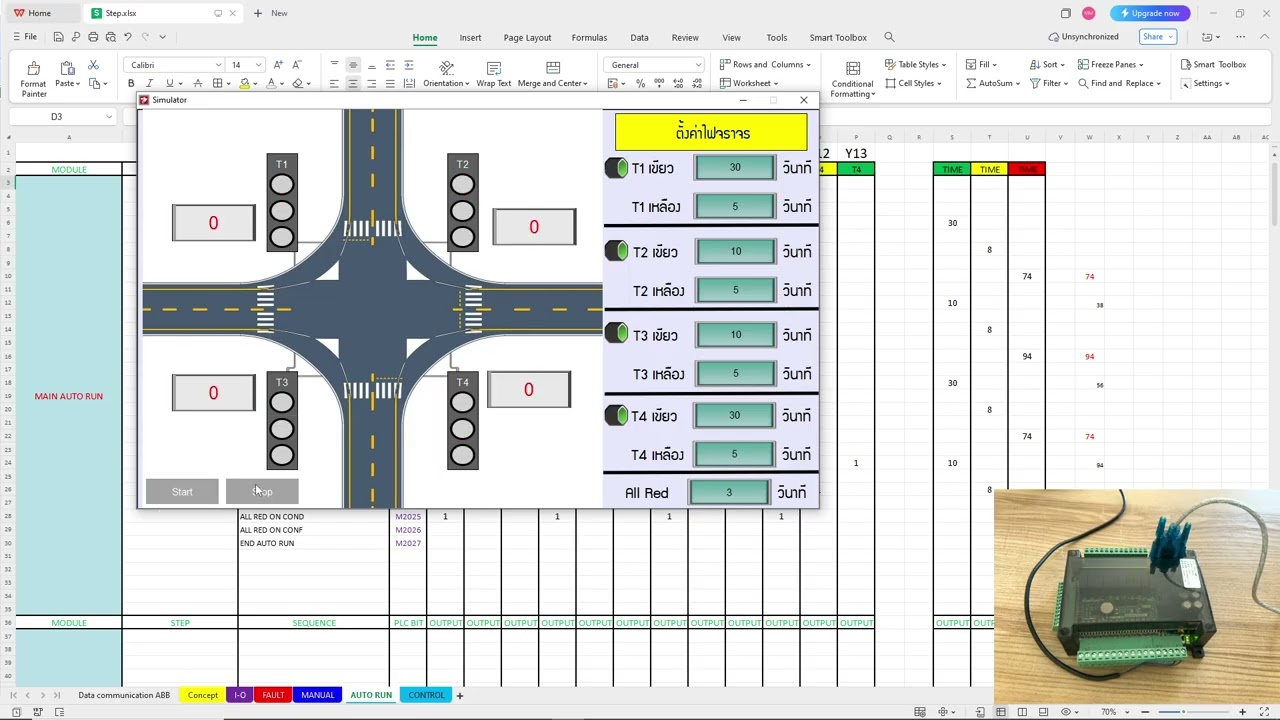Click the cell name box showing D3
The image size is (1280, 720).
pyautogui.click(x=67, y=116)
